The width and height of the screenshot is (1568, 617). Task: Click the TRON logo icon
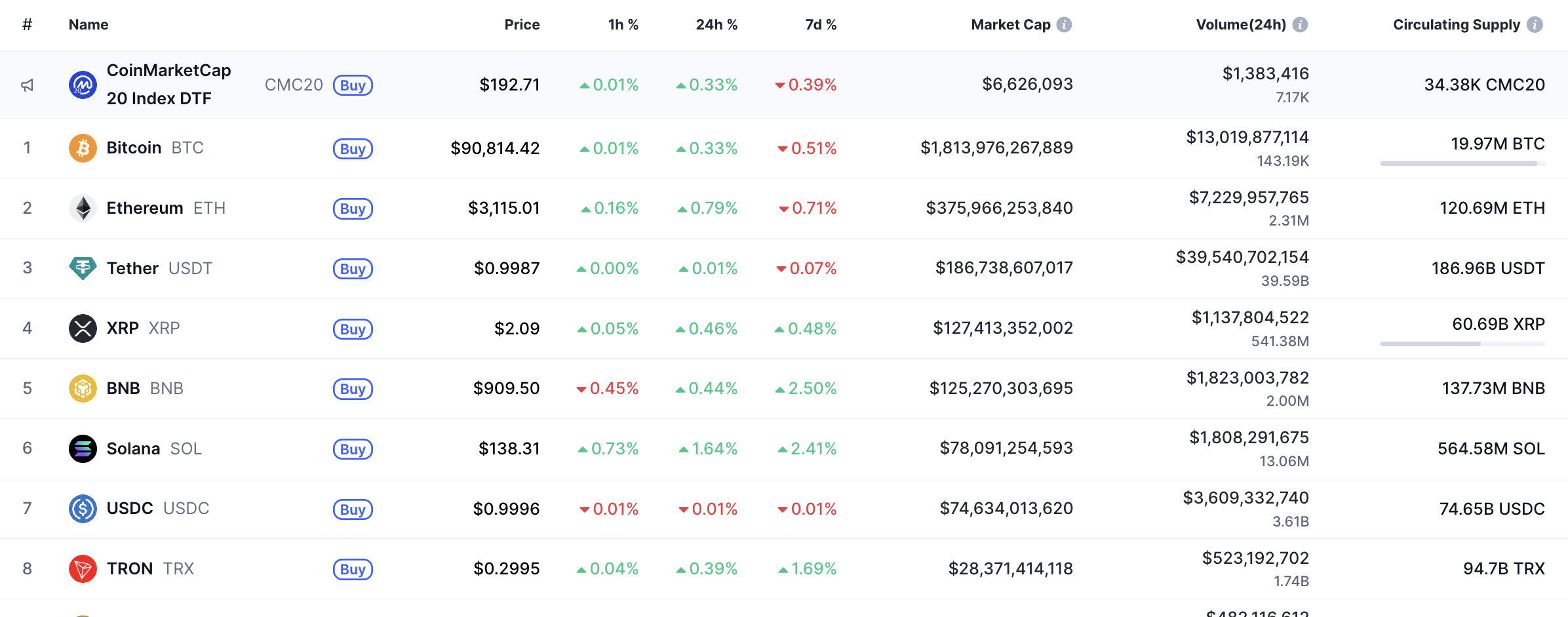coord(83,568)
